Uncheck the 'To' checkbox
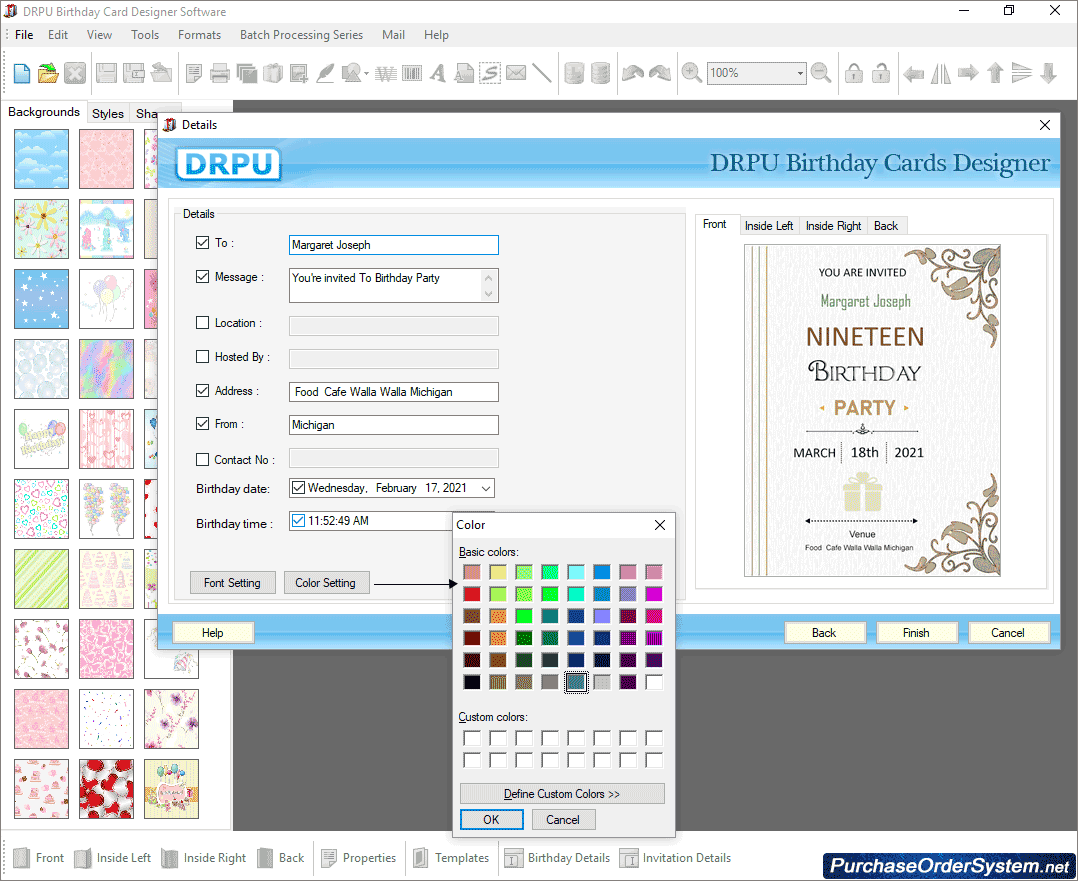Screen dimensions: 1078x881 tap(202, 243)
